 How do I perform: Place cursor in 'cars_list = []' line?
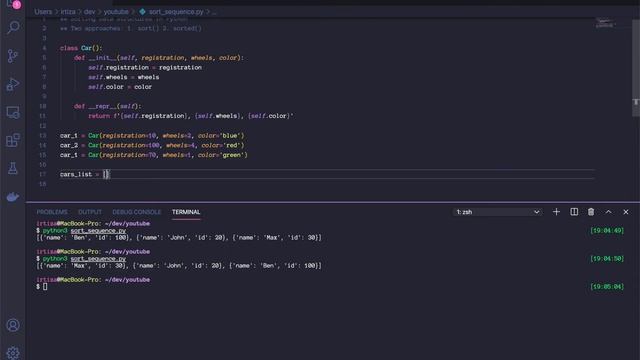click(x=84, y=174)
